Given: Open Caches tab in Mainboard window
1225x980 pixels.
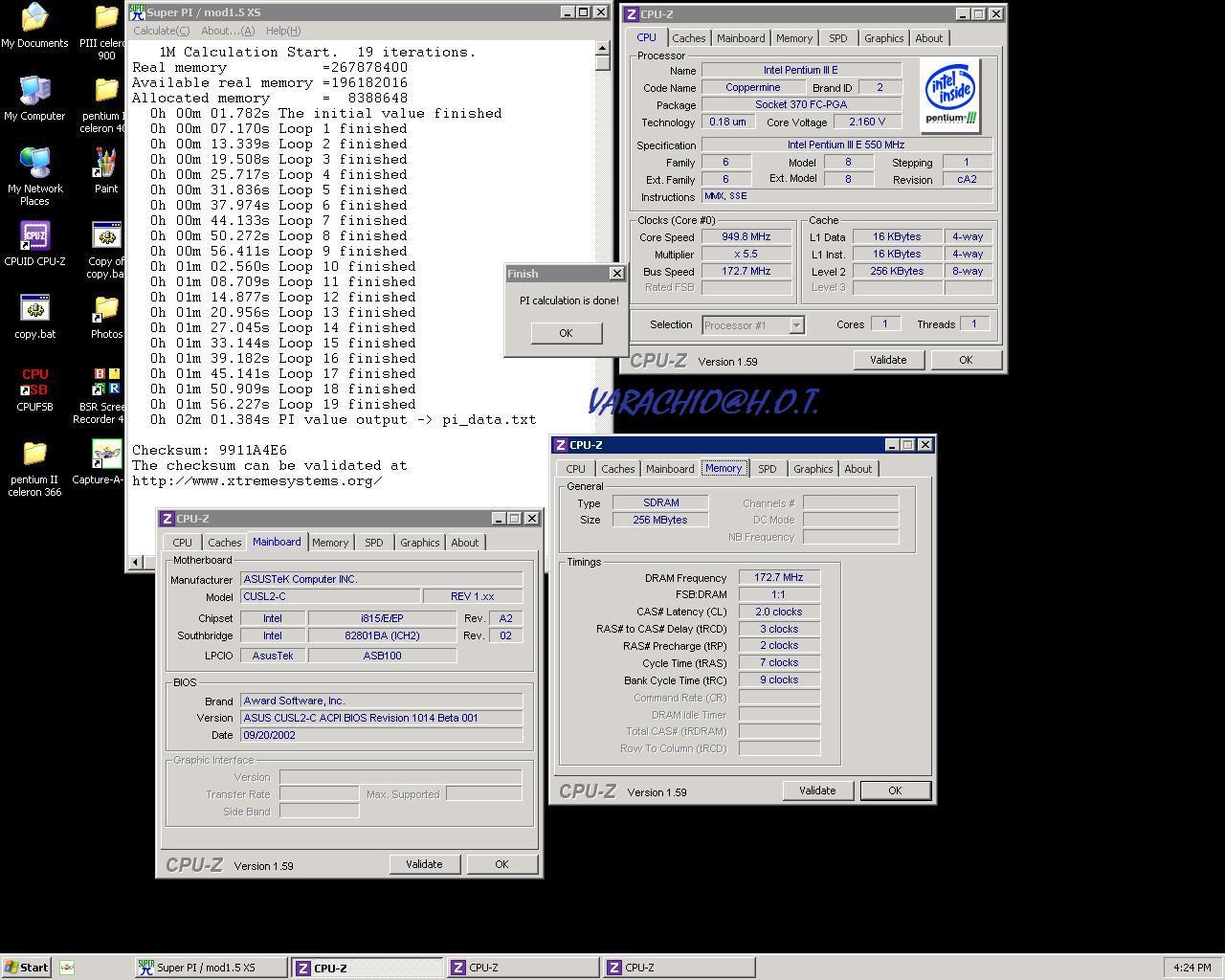Looking at the screenshot, I should [x=224, y=543].
